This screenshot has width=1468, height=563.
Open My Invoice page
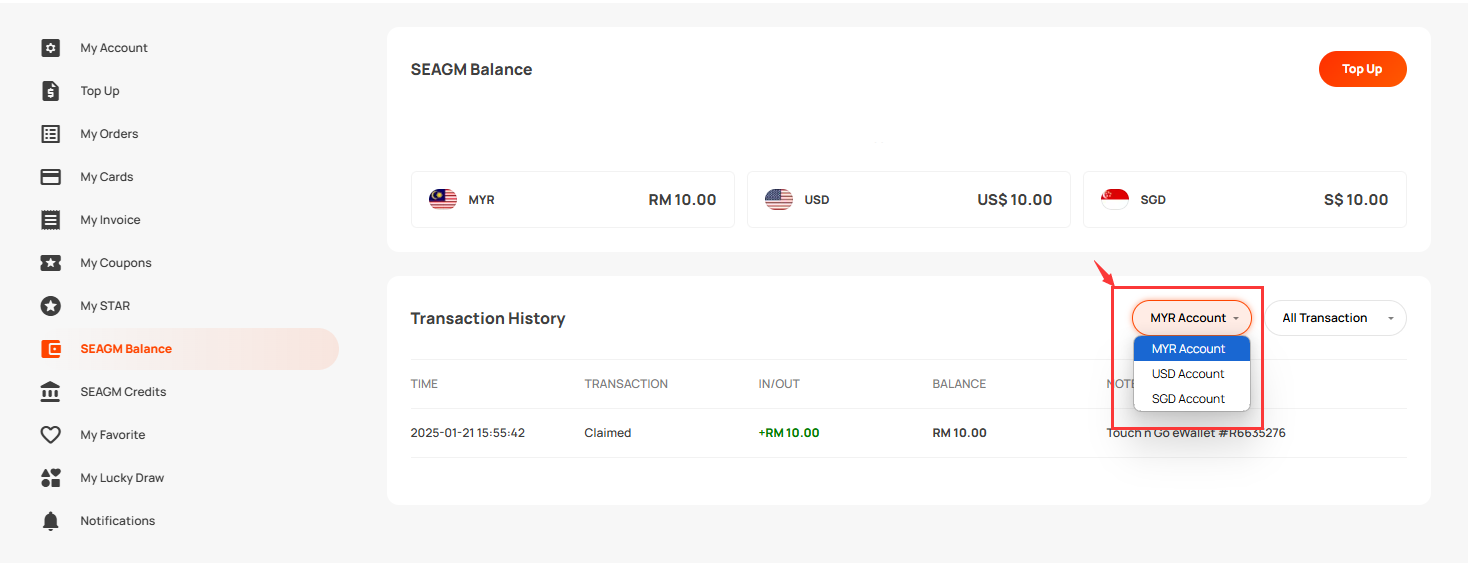[110, 220]
